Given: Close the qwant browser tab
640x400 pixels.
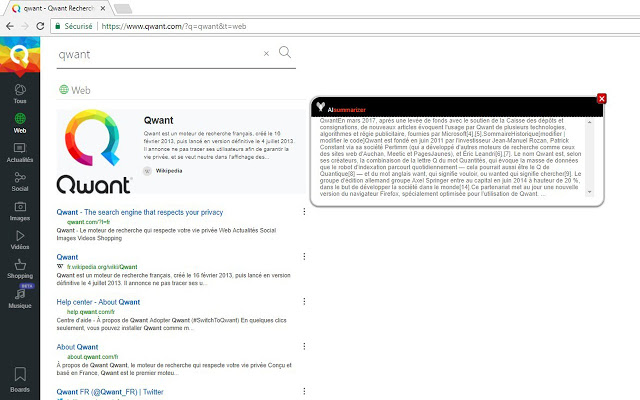Looking at the screenshot, I should [x=103, y=8].
